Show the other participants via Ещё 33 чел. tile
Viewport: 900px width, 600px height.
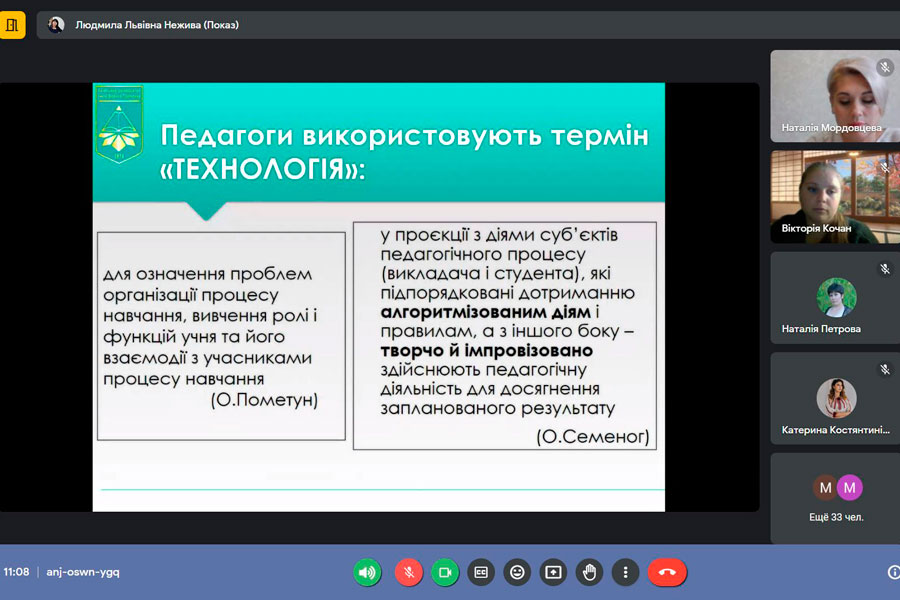pyautogui.click(x=835, y=498)
